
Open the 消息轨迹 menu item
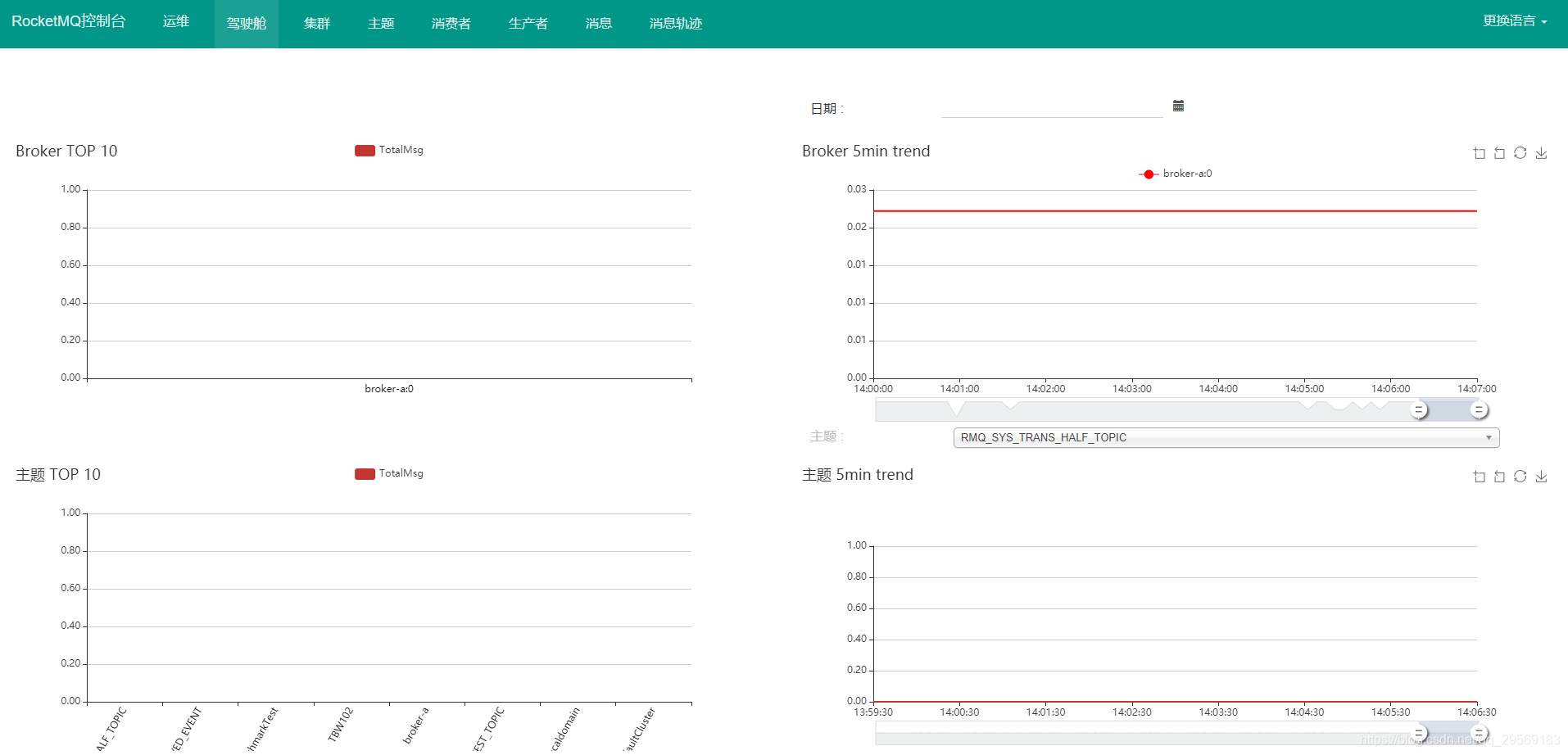(x=674, y=24)
